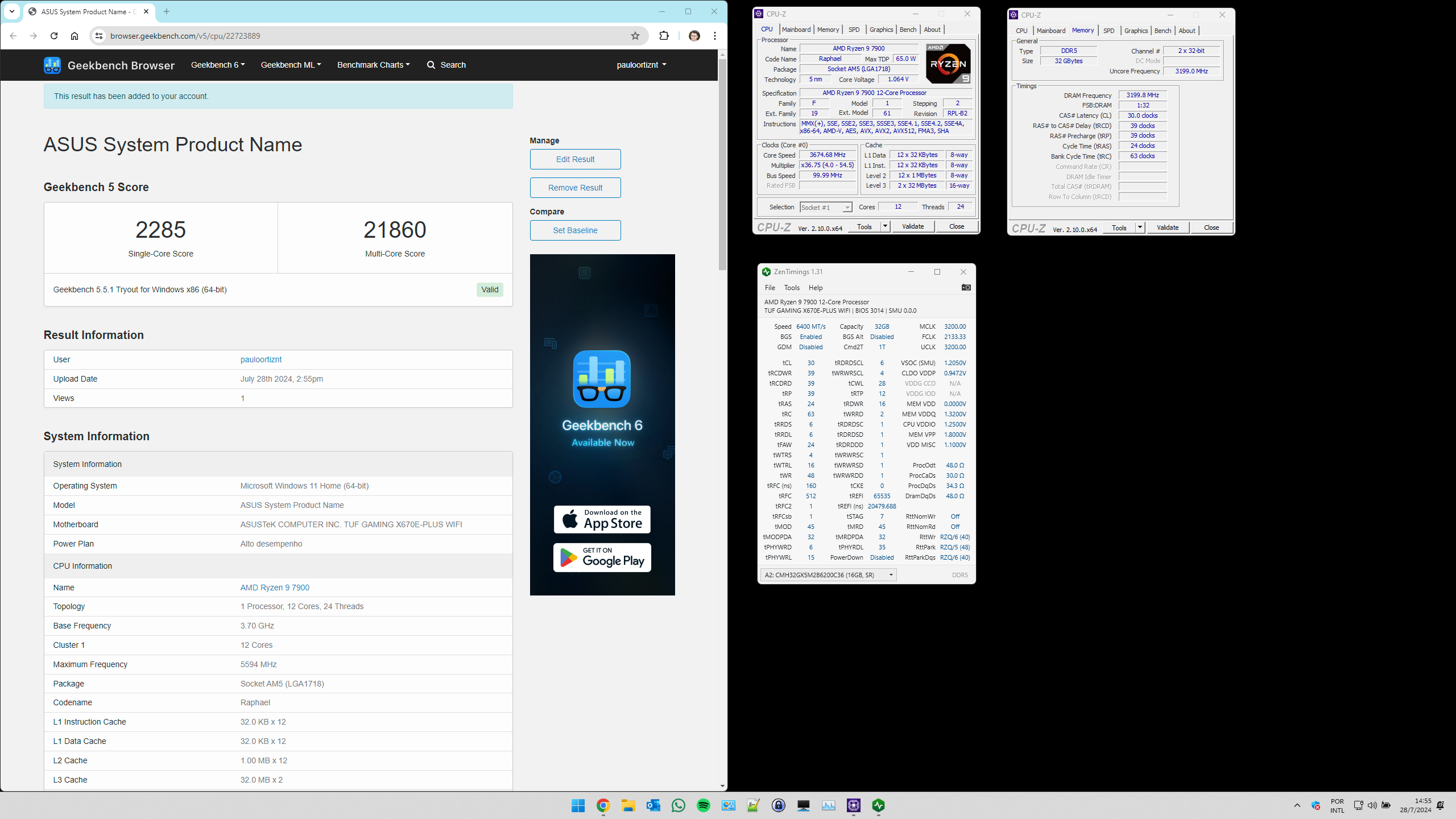Open the Windows Security tray icon
Viewport: 1456px width, 819px height.
coord(1316,805)
